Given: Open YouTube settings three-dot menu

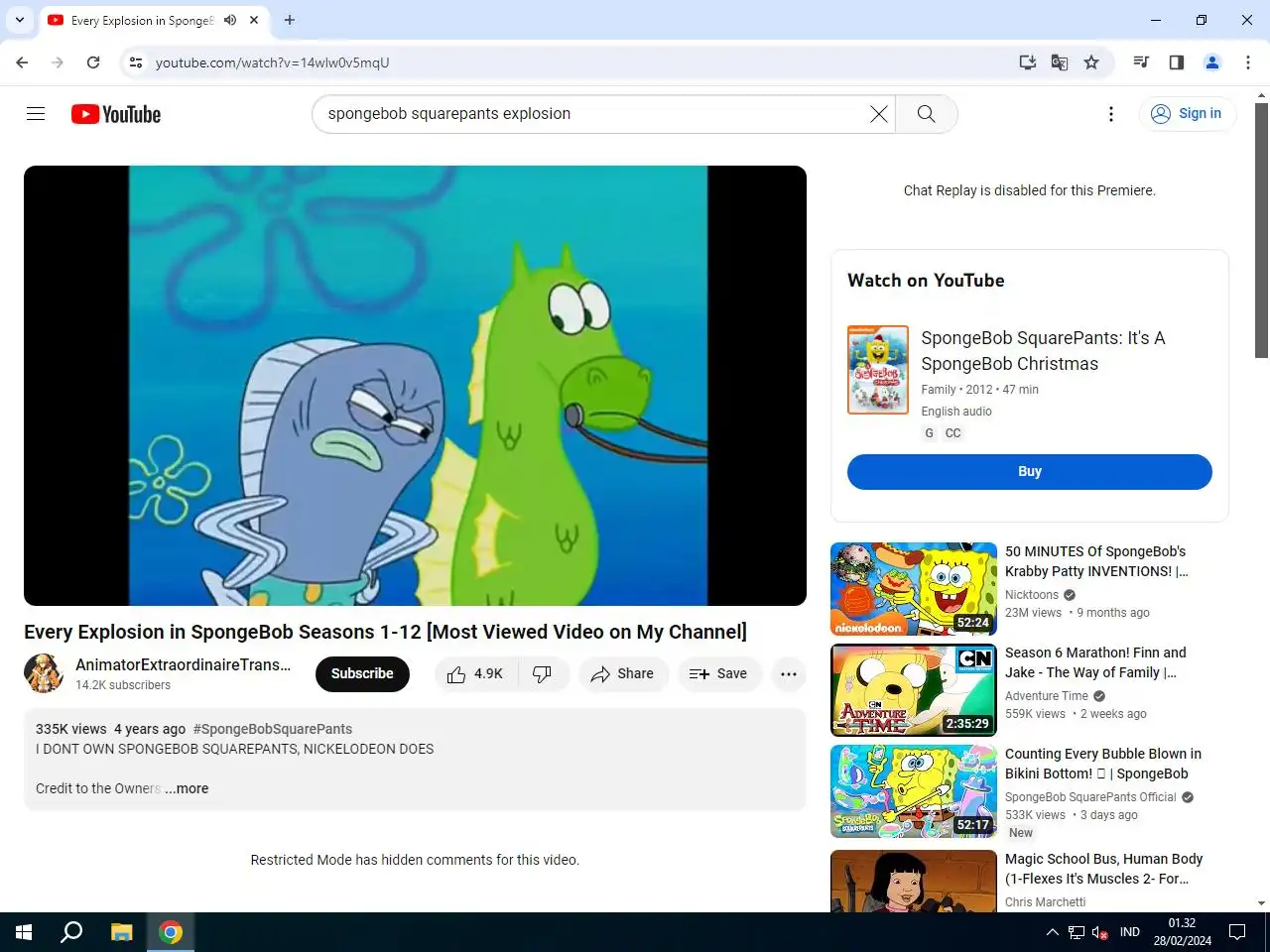Looking at the screenshot, I should (x=1110, y=114).
